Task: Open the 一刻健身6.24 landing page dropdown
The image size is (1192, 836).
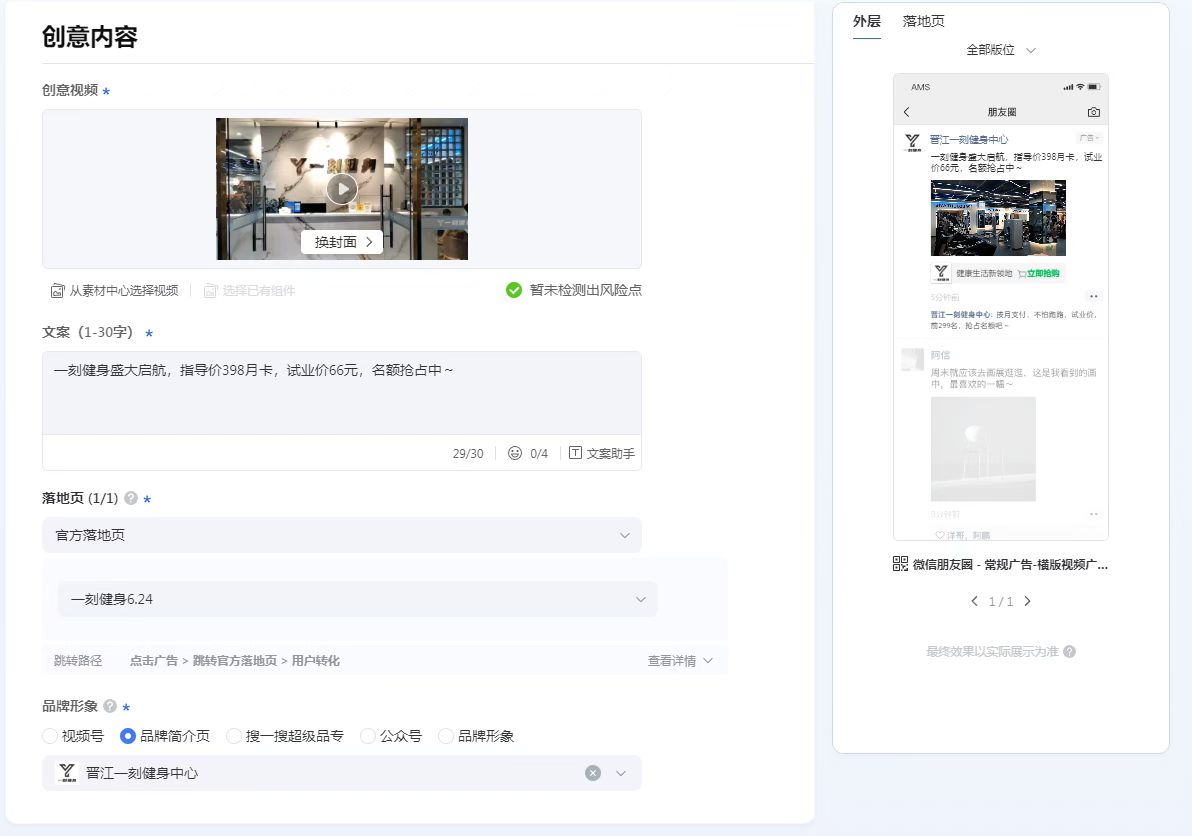Action: pos(357,599)
